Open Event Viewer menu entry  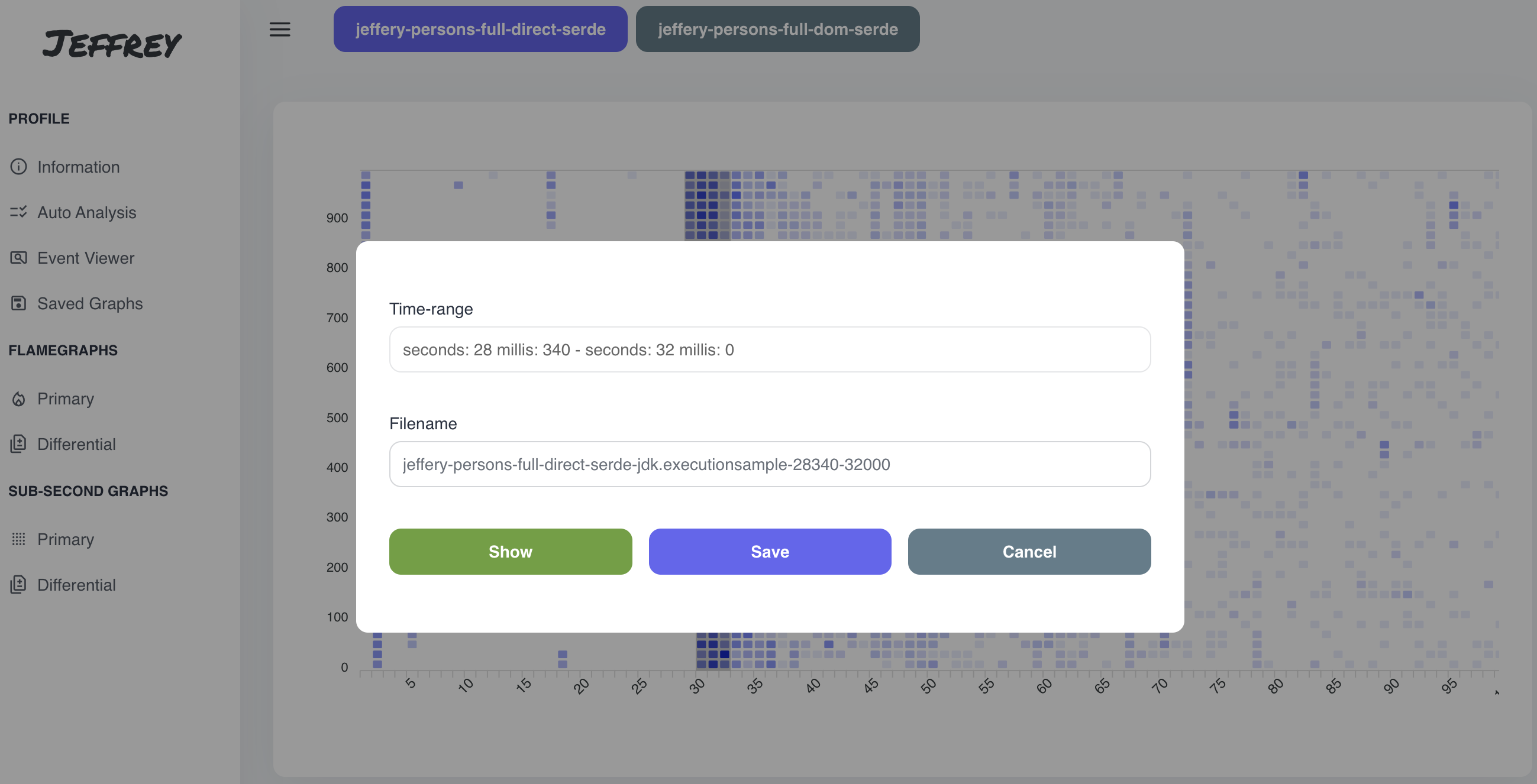85,258
